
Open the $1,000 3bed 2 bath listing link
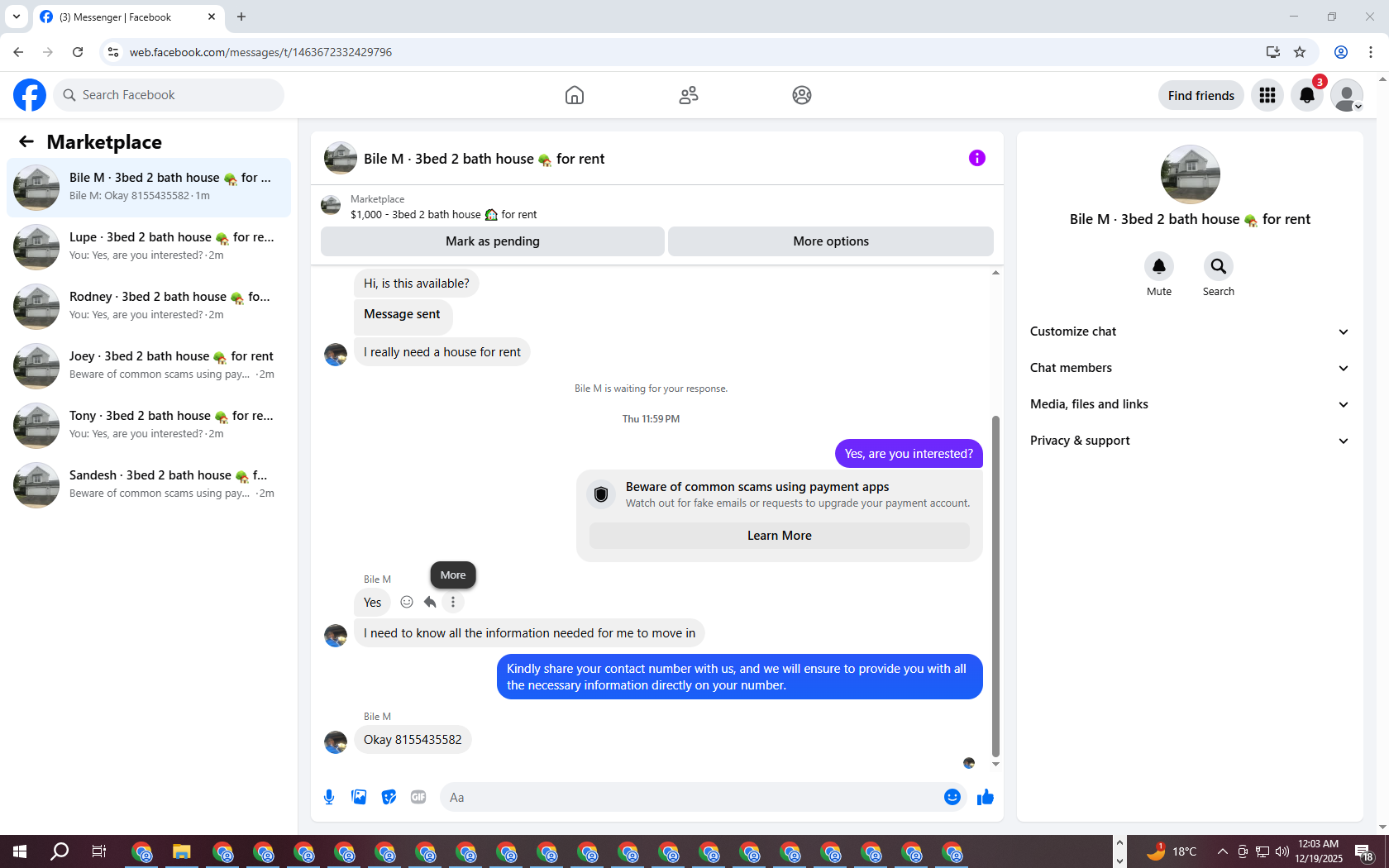click(x=443, y=214)
